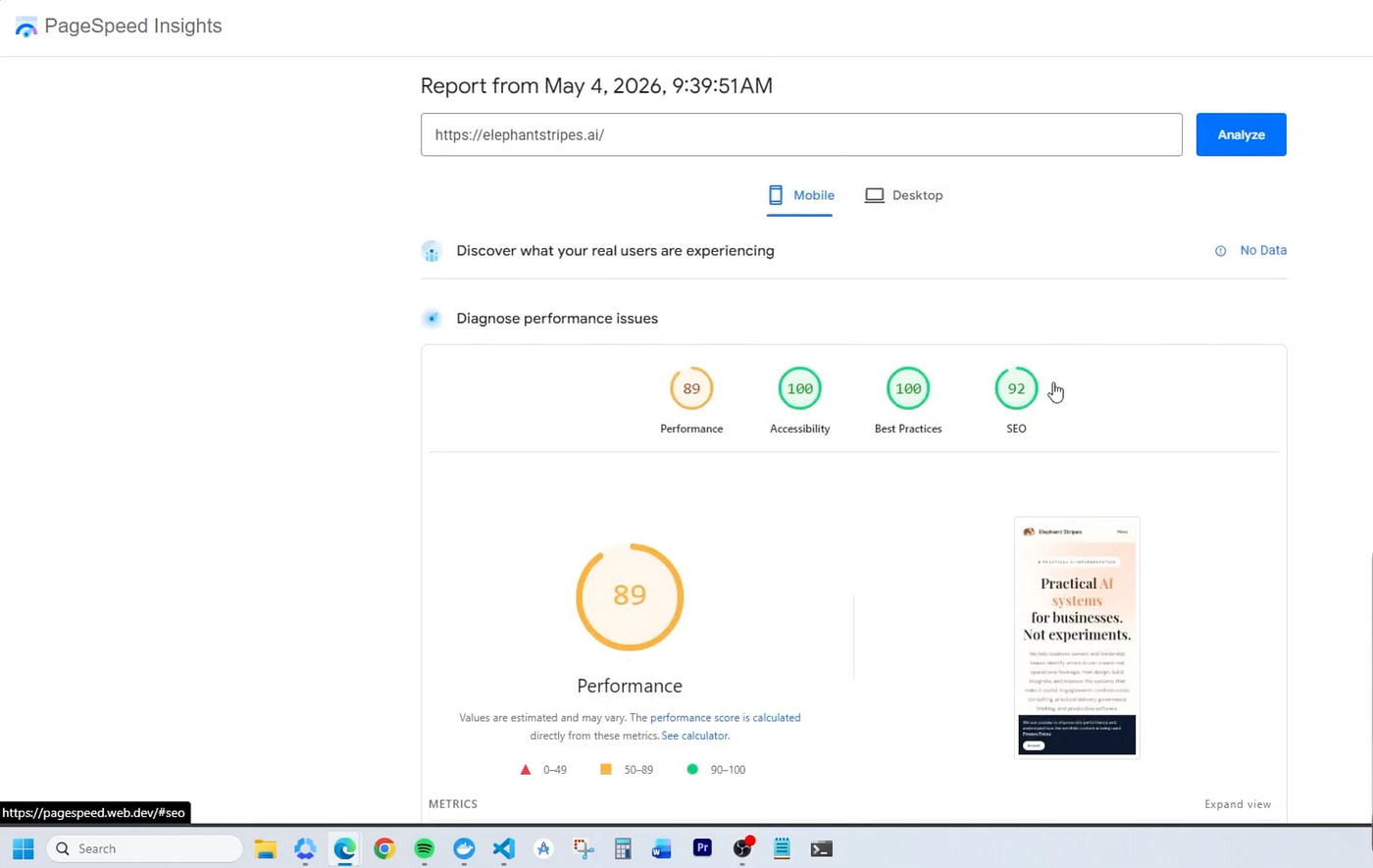1373x868 pixels.
Task: Open Google Chrome from the taskbar
Action: pos(384,848)
